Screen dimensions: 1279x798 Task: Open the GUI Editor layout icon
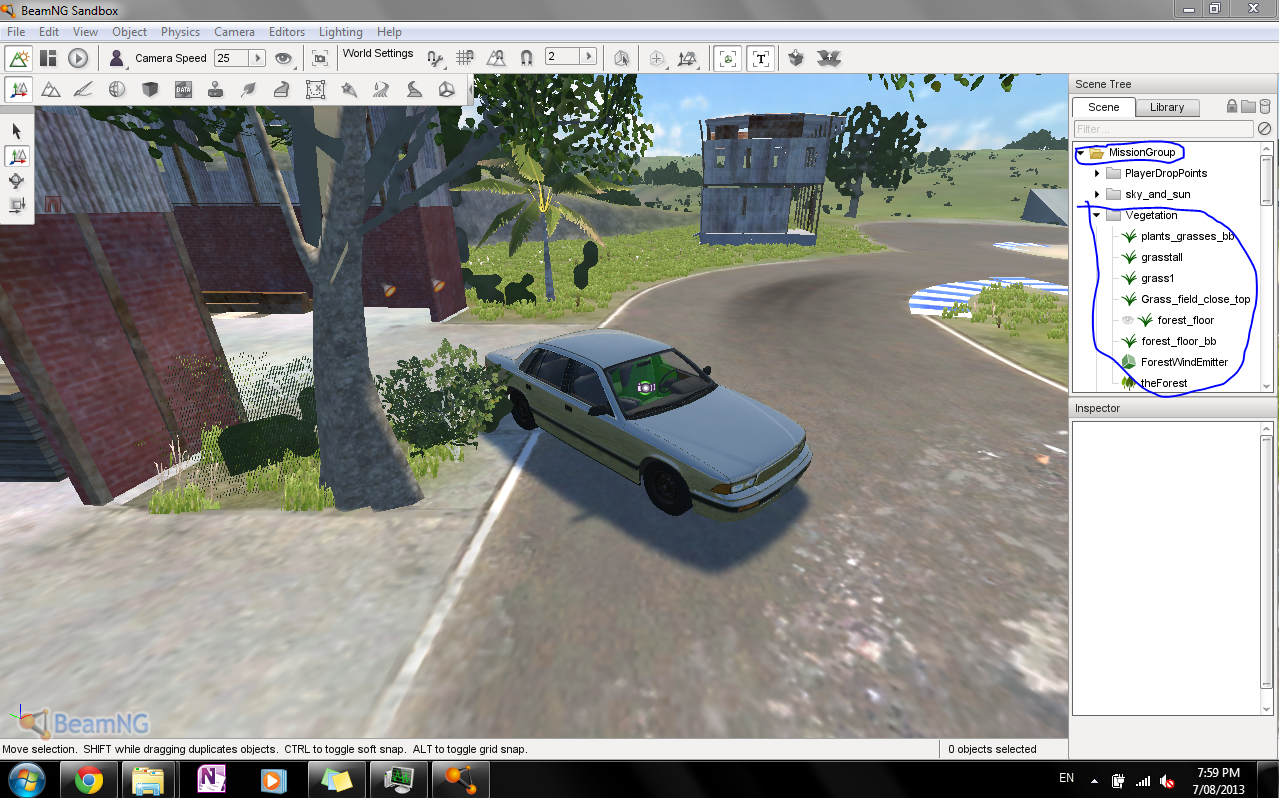[48, 58]
